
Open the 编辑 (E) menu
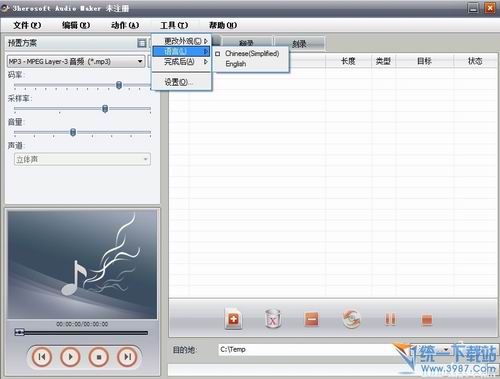[76, 25]
